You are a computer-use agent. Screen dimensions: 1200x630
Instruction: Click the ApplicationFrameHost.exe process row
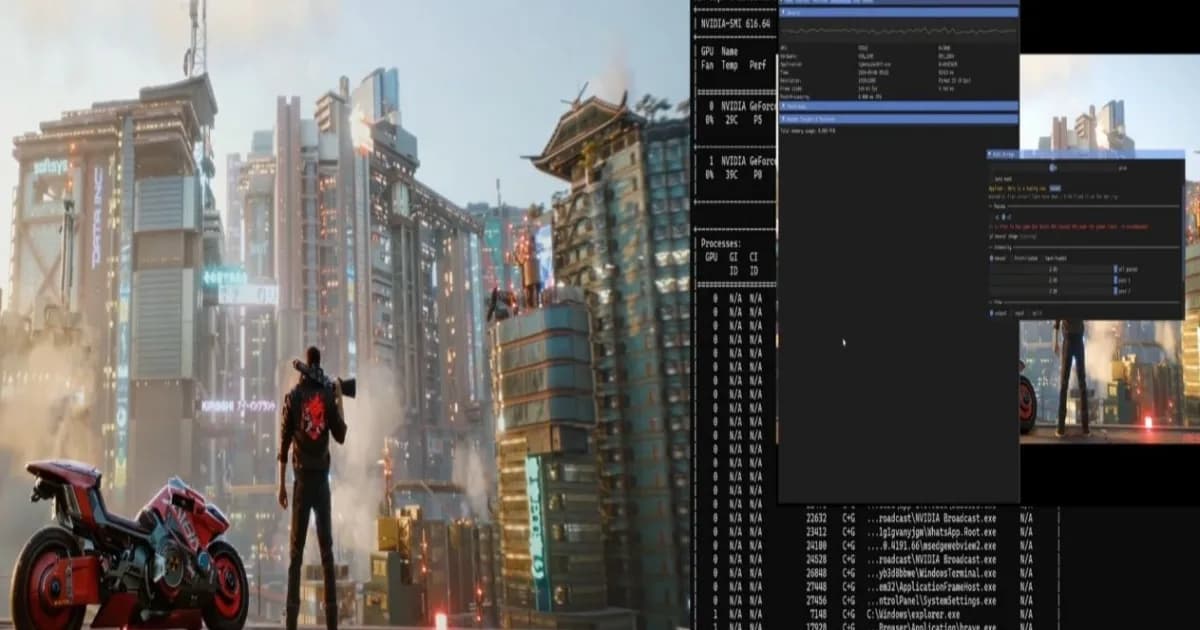(x=871, y=587)
